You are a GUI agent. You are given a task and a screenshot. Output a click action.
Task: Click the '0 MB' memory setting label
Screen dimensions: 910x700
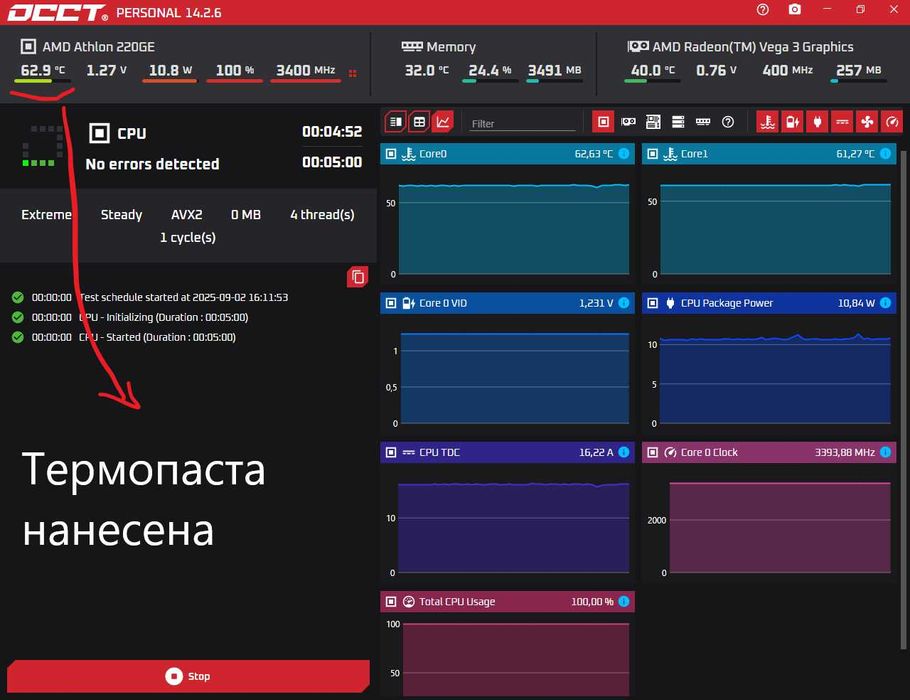pos(245,215)
